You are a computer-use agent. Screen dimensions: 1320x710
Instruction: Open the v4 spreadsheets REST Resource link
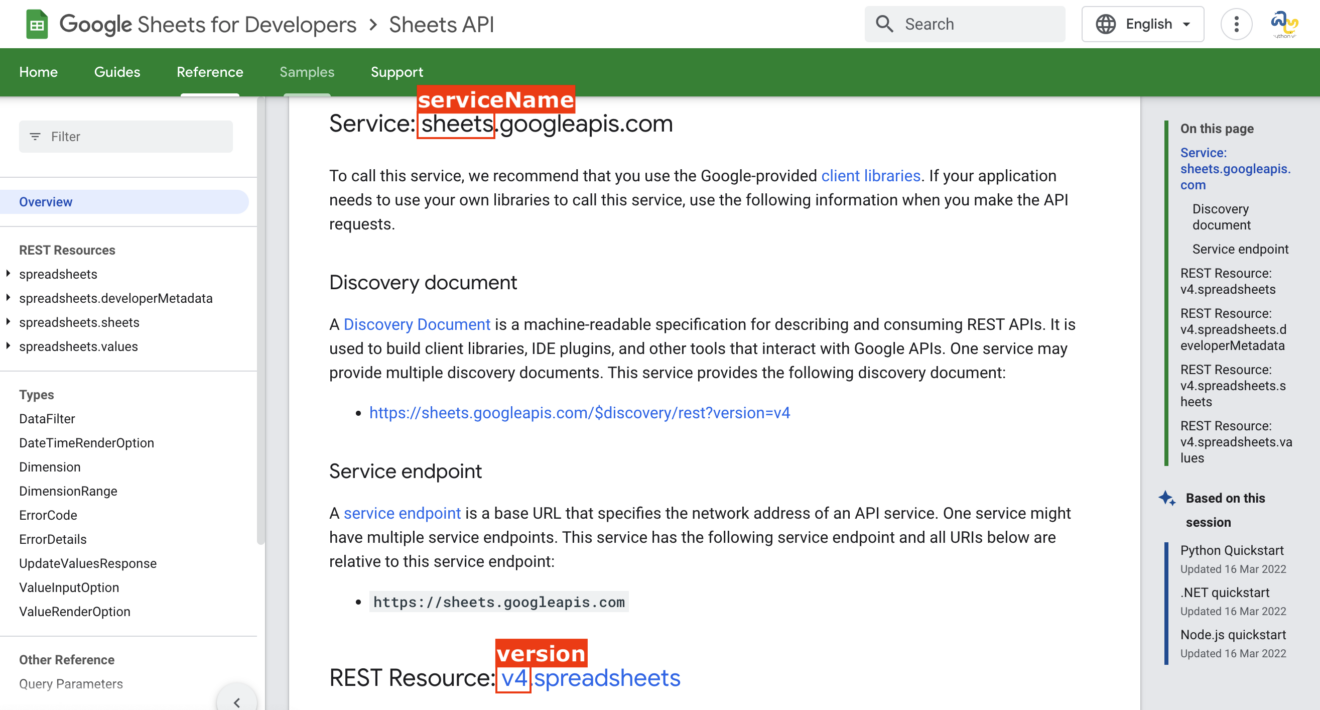[588, 677]
